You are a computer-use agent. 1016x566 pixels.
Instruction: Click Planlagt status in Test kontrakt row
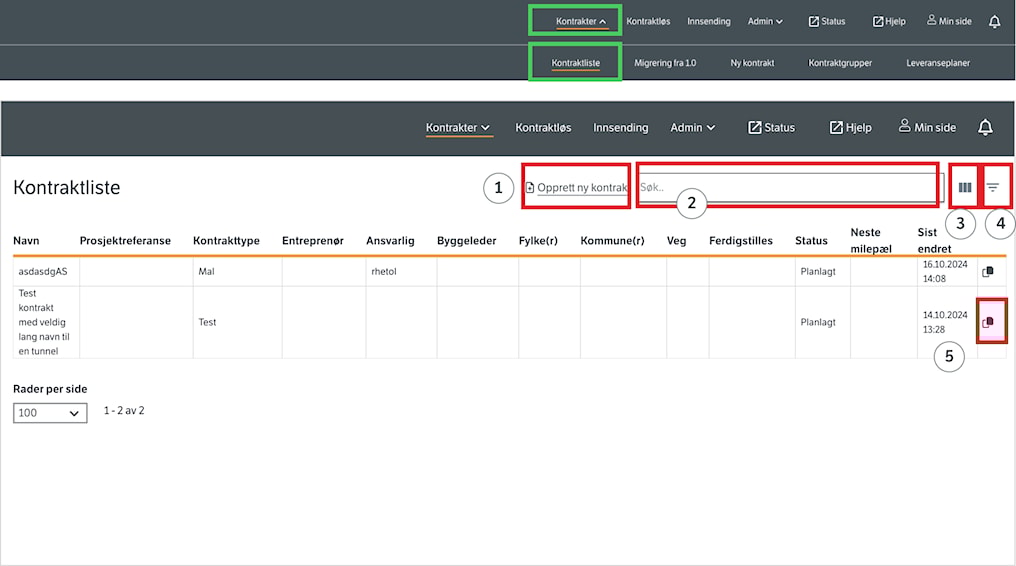coord(818,322)
